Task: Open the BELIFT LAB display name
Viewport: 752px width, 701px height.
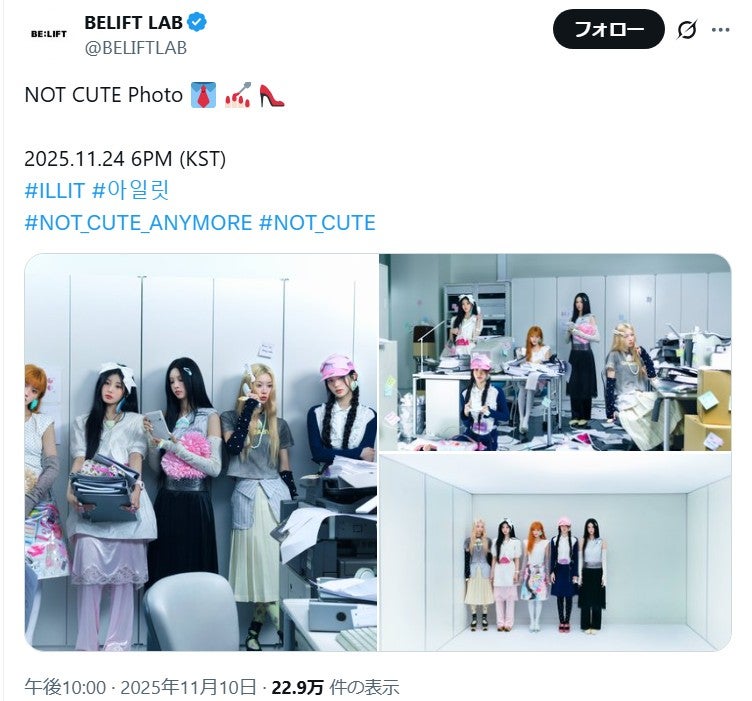Action: click(x=133, y=23)
